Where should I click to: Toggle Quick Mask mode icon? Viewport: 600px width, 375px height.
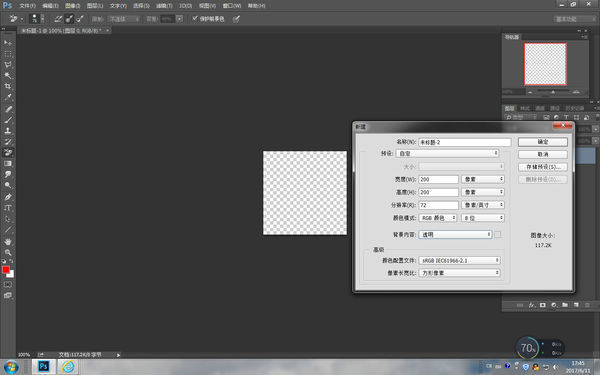pyautogui.click(x=8, y=285)
